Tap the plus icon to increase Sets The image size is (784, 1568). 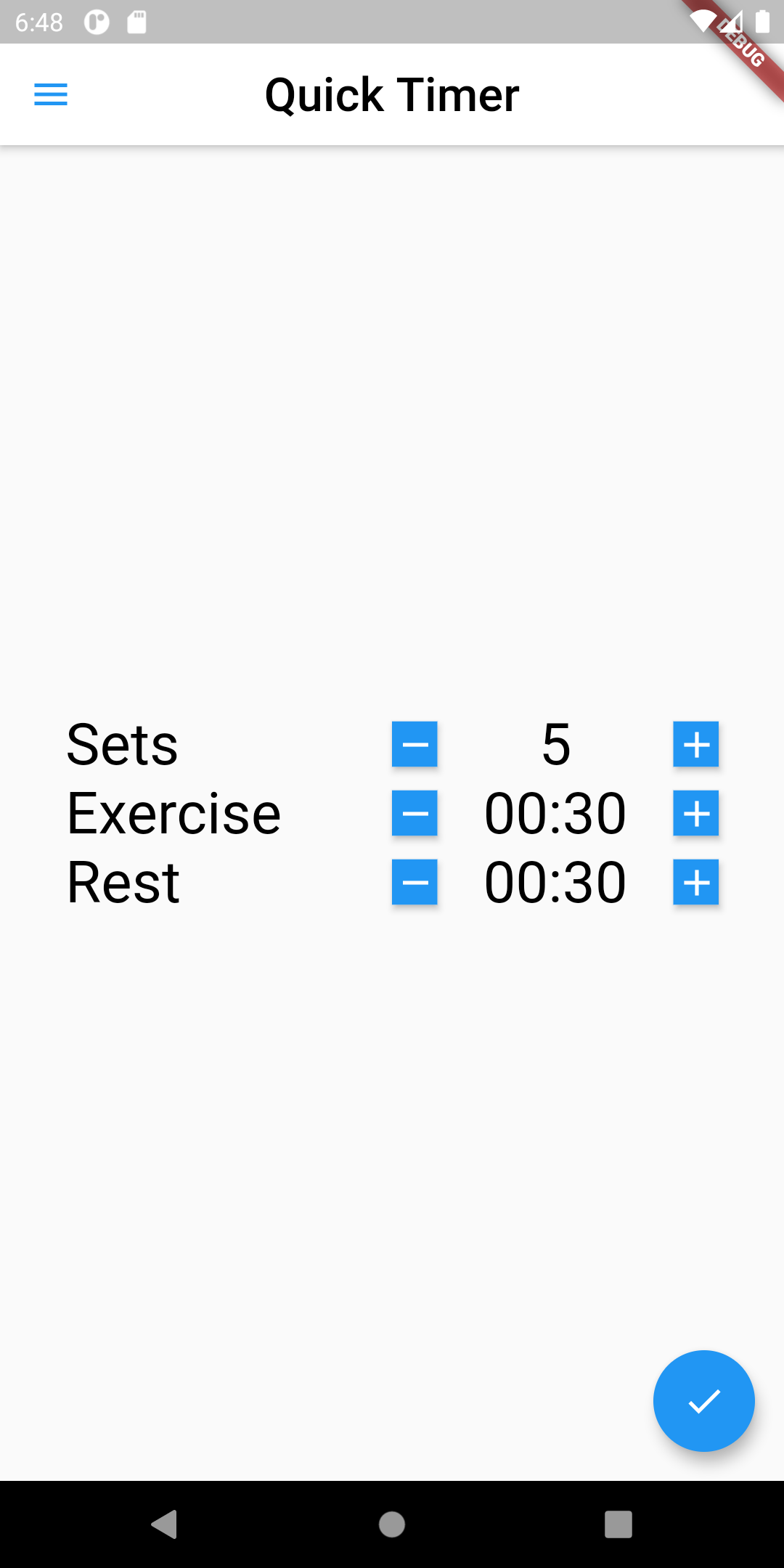pyautogui.click(x=695, y=743)
